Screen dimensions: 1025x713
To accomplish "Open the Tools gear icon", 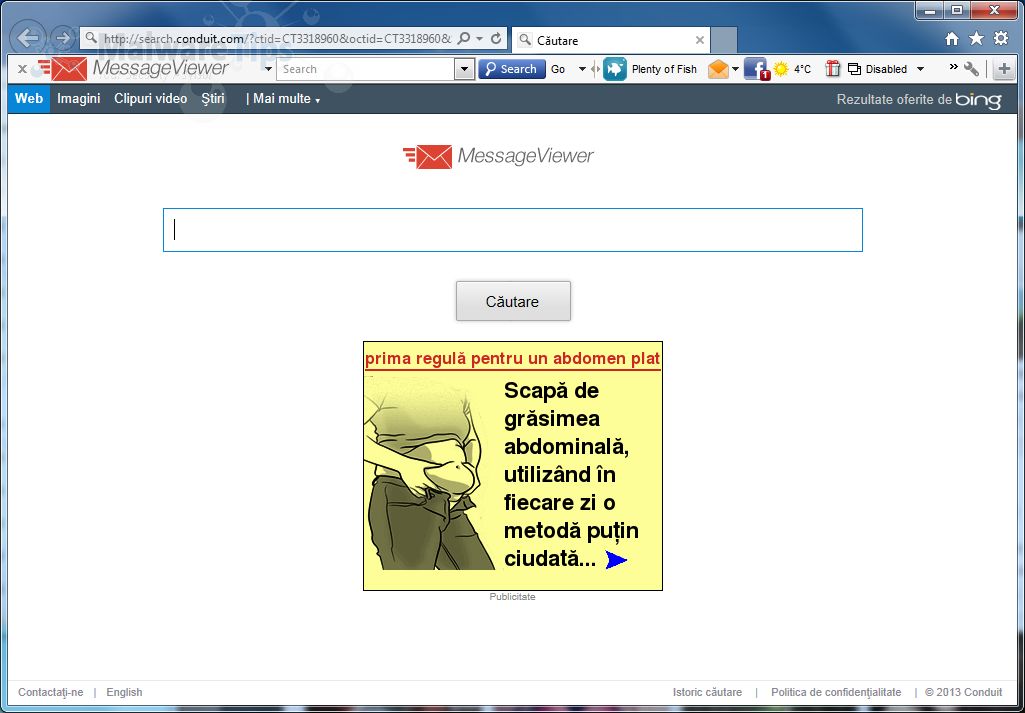I will 1001,39.
